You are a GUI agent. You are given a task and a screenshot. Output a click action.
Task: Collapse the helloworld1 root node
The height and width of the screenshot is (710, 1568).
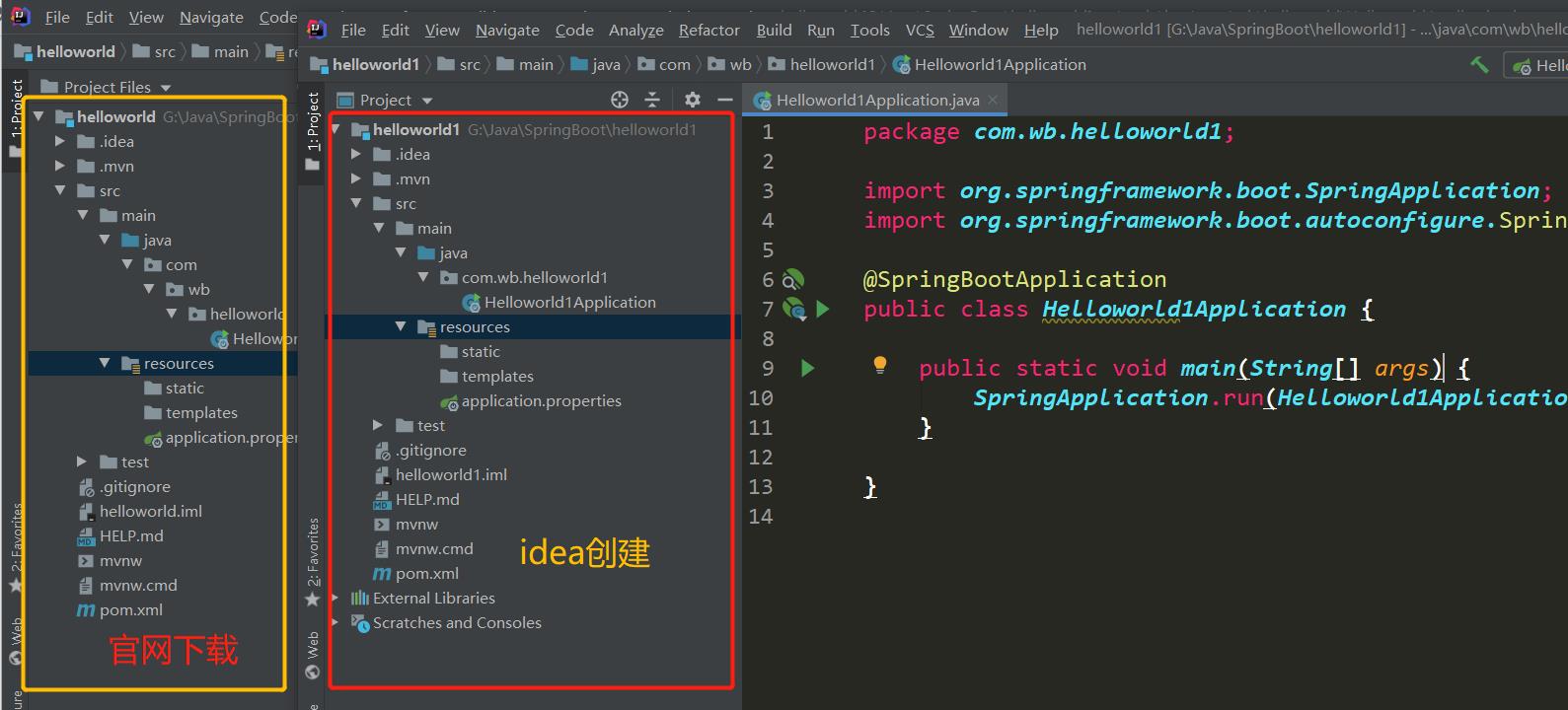coord(336,129)
